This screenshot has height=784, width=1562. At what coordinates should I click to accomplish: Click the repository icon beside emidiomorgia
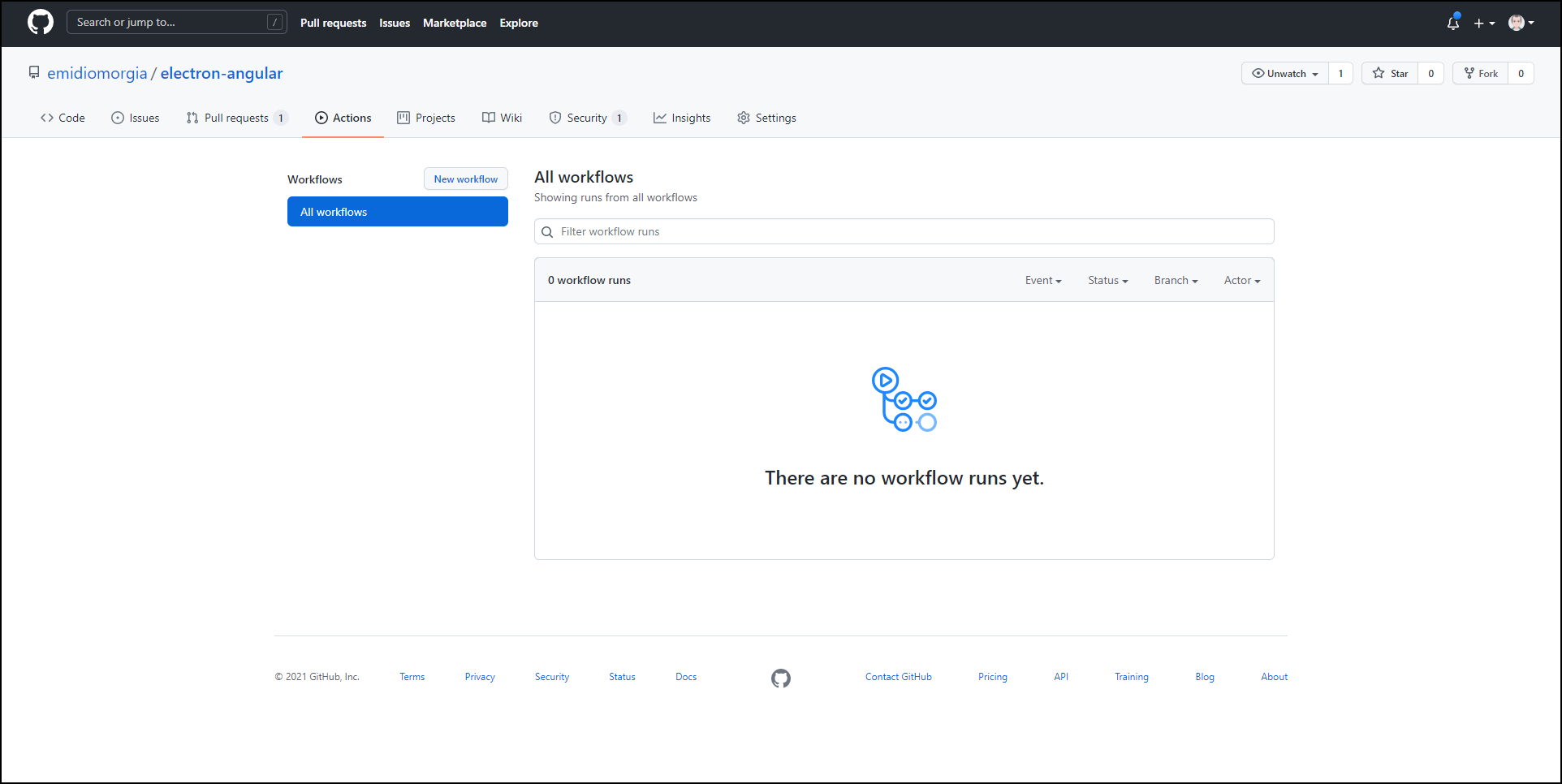pos(34,73)
